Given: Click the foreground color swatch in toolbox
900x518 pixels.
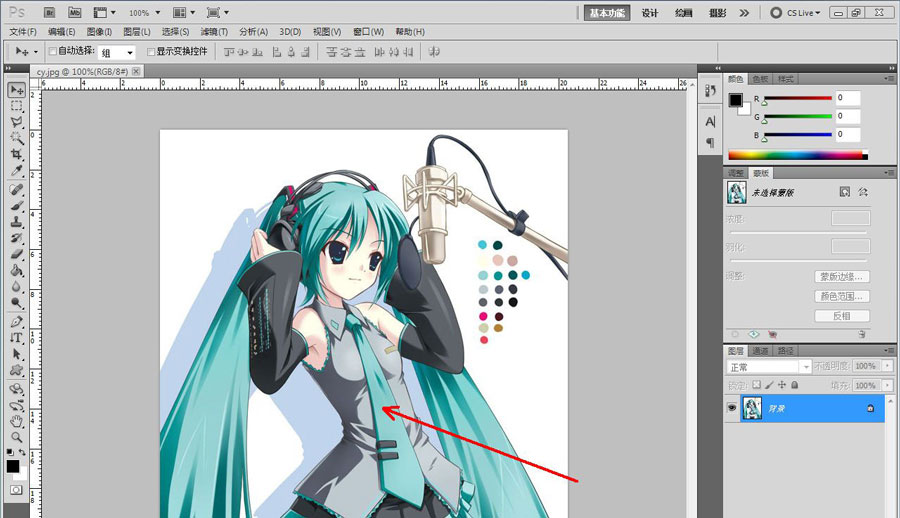Looking at the screenshot, I should click(x=13, y=466).
